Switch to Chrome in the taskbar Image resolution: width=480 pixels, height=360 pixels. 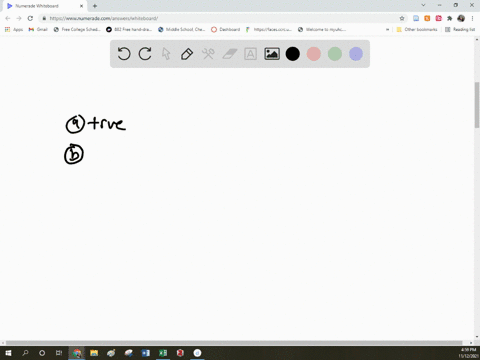click(x=77, y=353)
